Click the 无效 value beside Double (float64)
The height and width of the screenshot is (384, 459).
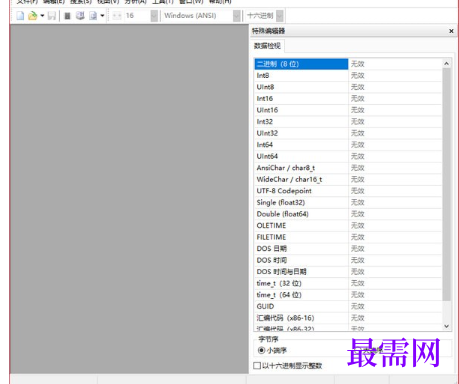click(358, 214)
